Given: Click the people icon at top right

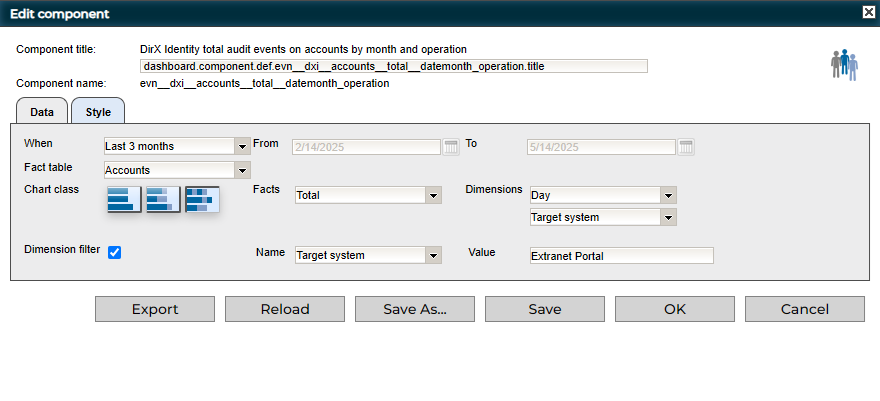Looking at the screenshot, I should tap(844, 64).
